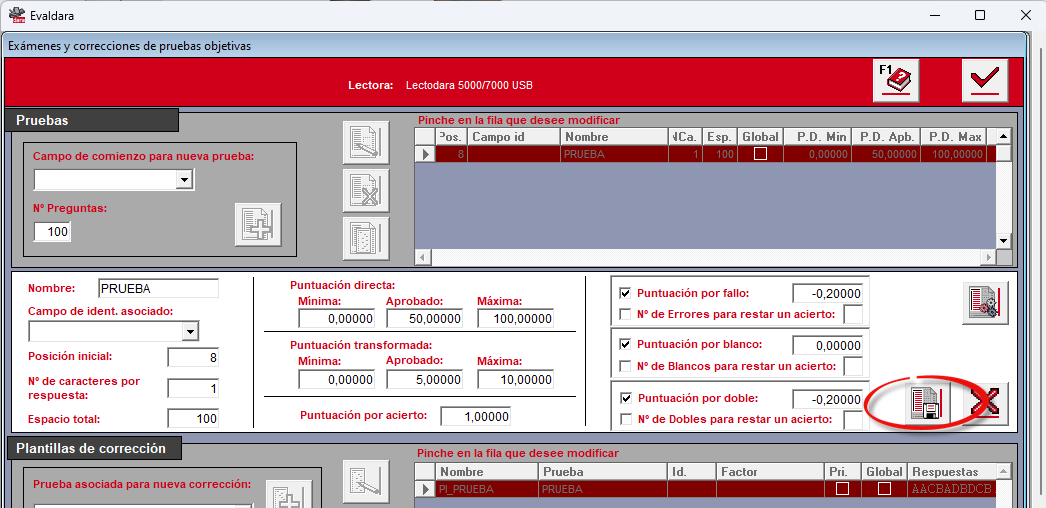The image size is (1046, 508).
Task: Click the tests grid vertical scrollbar up arrow
Action: tap(1004, 137)
